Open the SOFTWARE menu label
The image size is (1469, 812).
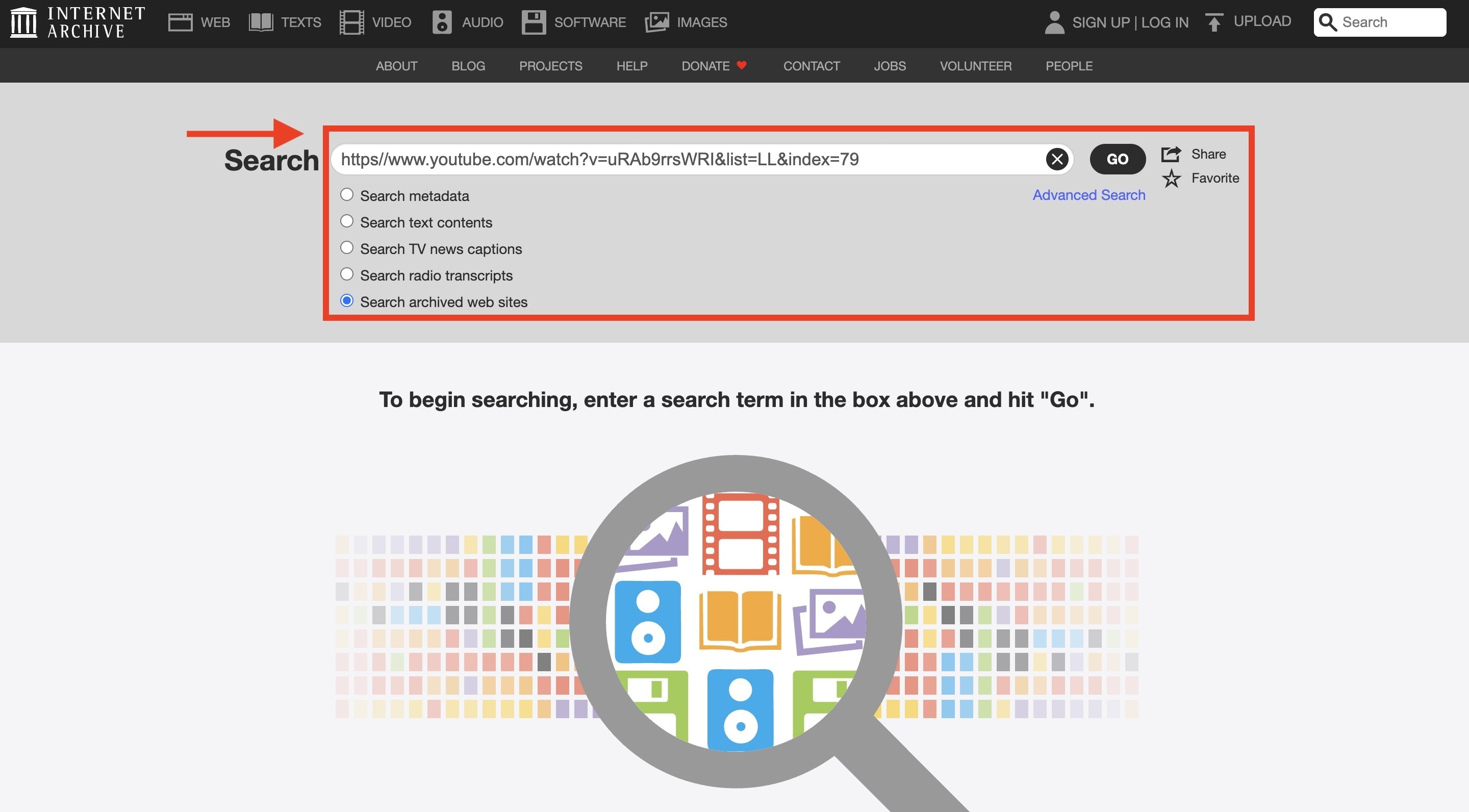point(590,22)
